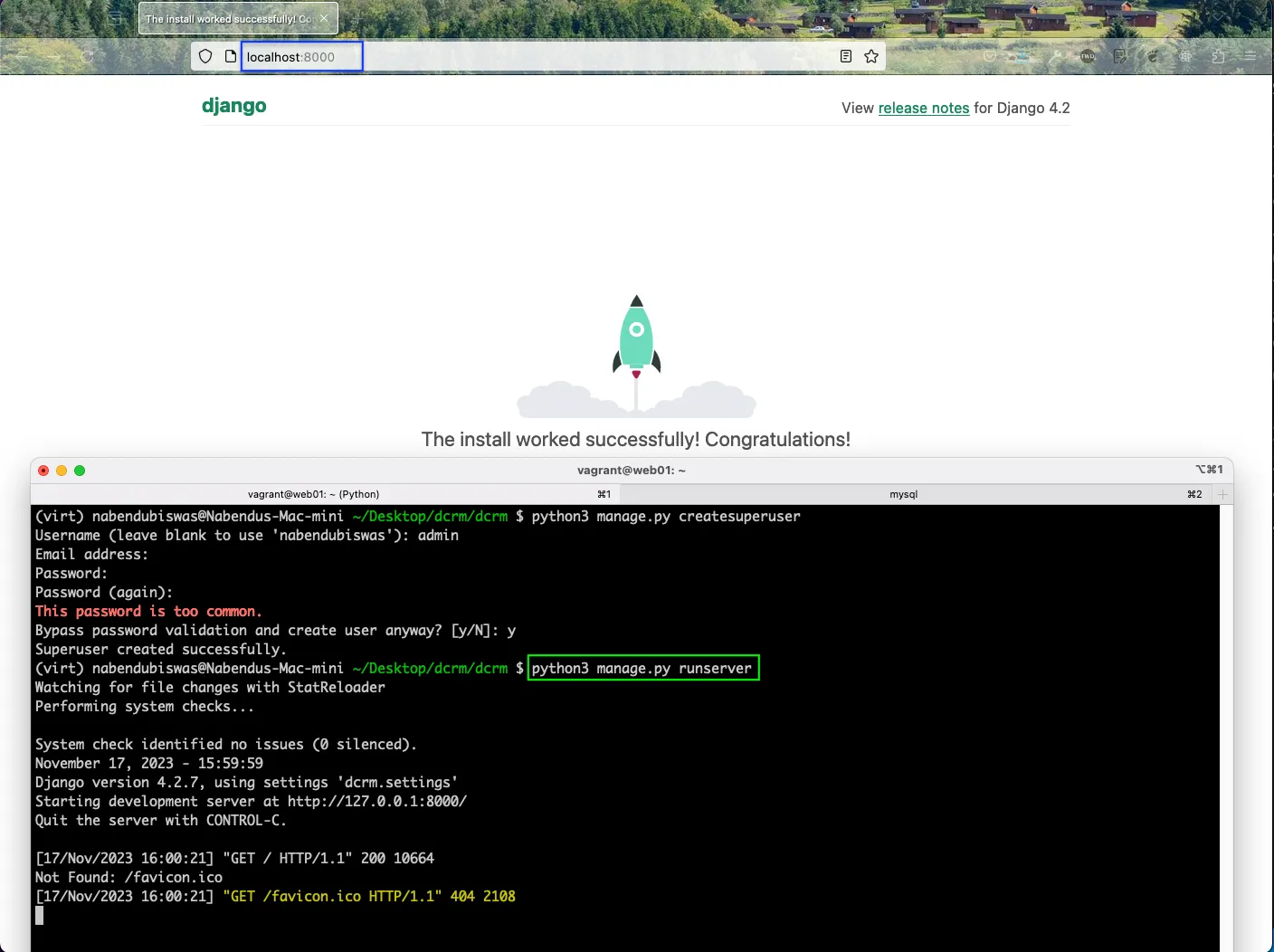Image resolution: width=1274 pixels, height=952 pixels.
Task: Click the rocket illustration
Action: pyautogui.click(x=636, y=356)
